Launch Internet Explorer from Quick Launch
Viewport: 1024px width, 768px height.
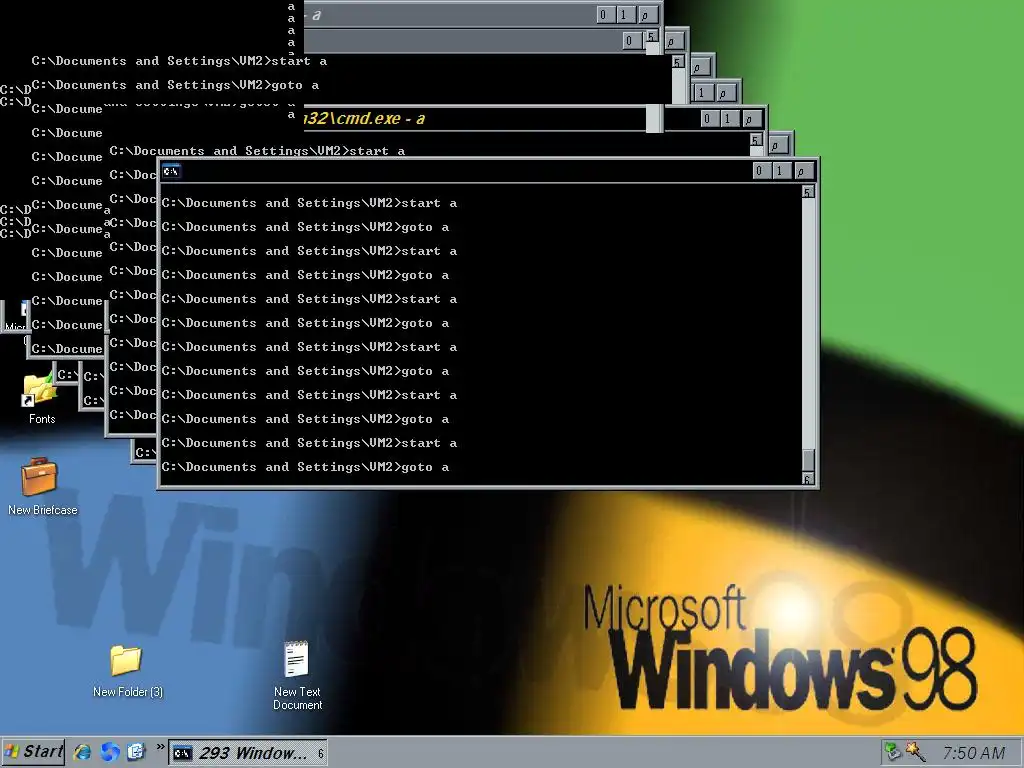pyautogui.click(x=82, y=752)
